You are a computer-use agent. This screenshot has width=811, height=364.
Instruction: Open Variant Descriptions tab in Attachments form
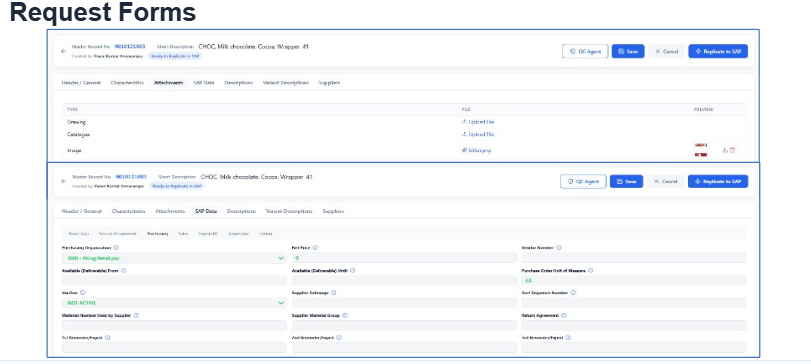[286, 83]
